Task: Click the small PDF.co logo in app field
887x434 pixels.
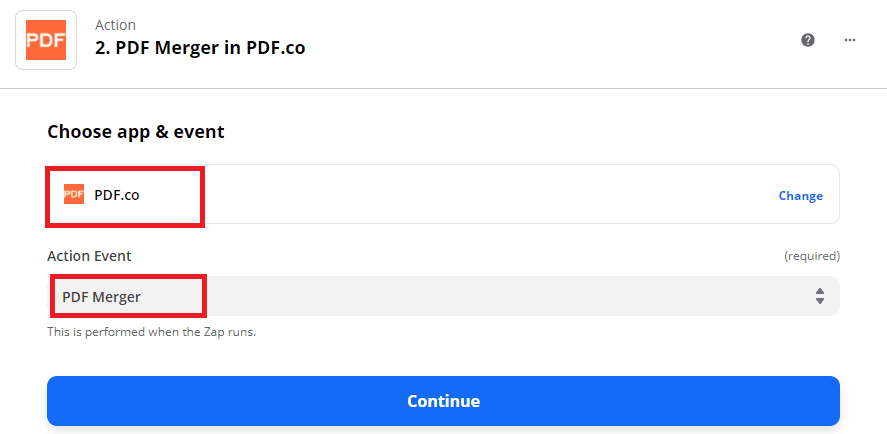Action: (x=74, y=194)
